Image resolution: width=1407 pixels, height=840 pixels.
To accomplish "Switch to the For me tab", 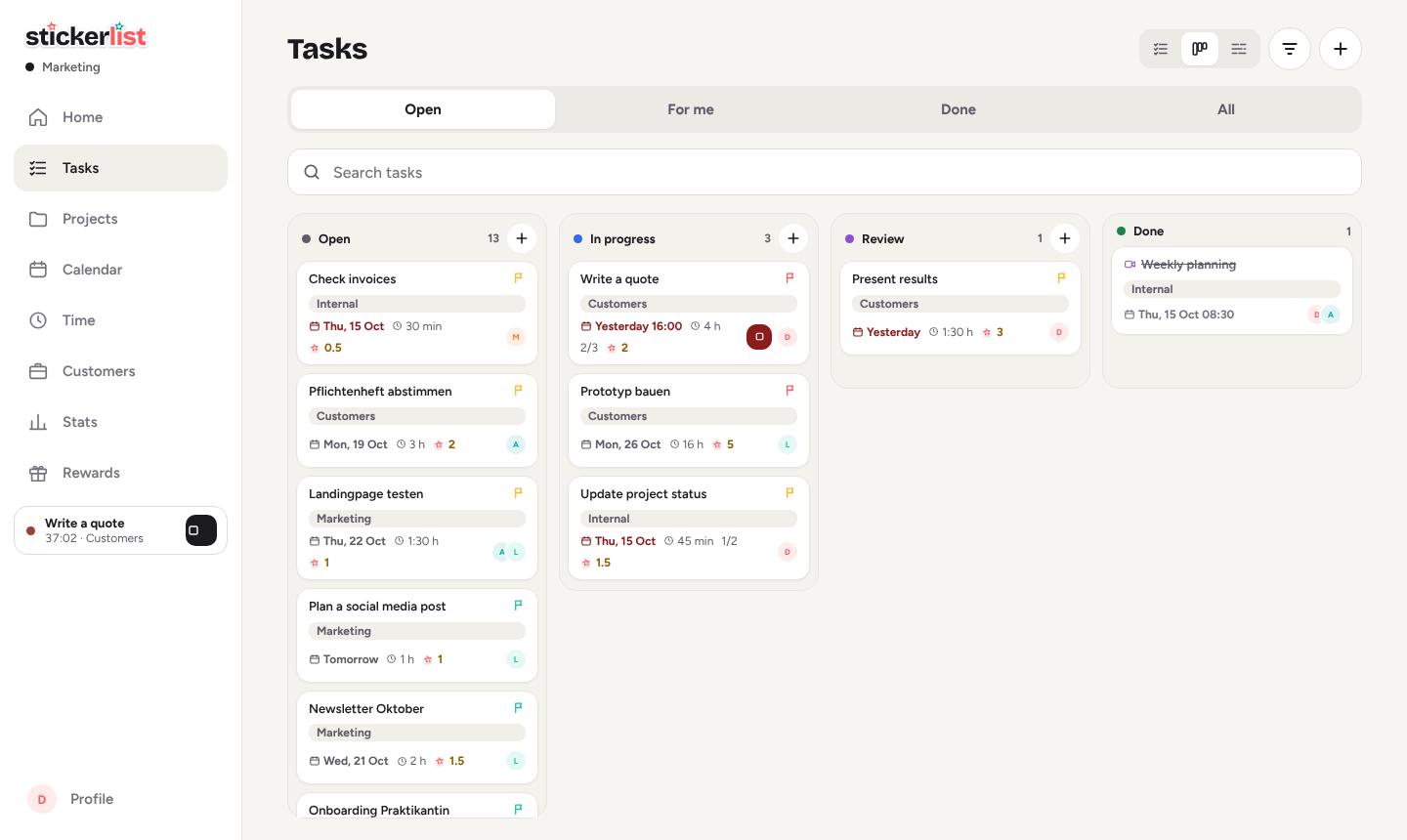I will pos(691,109).
